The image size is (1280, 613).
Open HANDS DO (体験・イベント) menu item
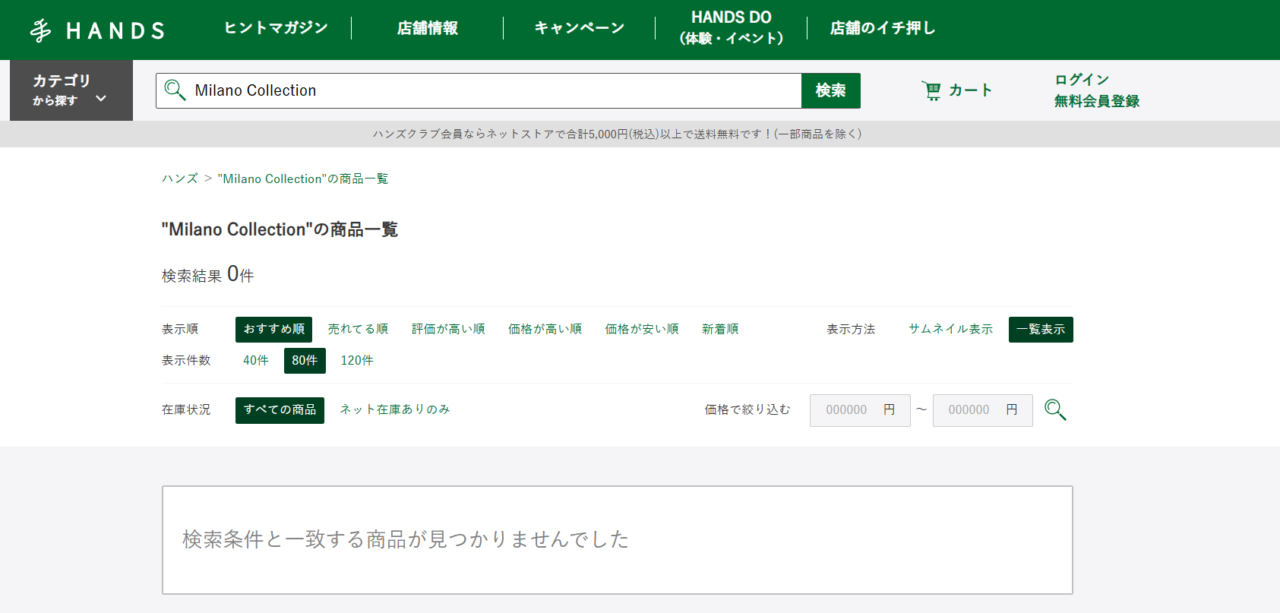click(x=731, y=28)
